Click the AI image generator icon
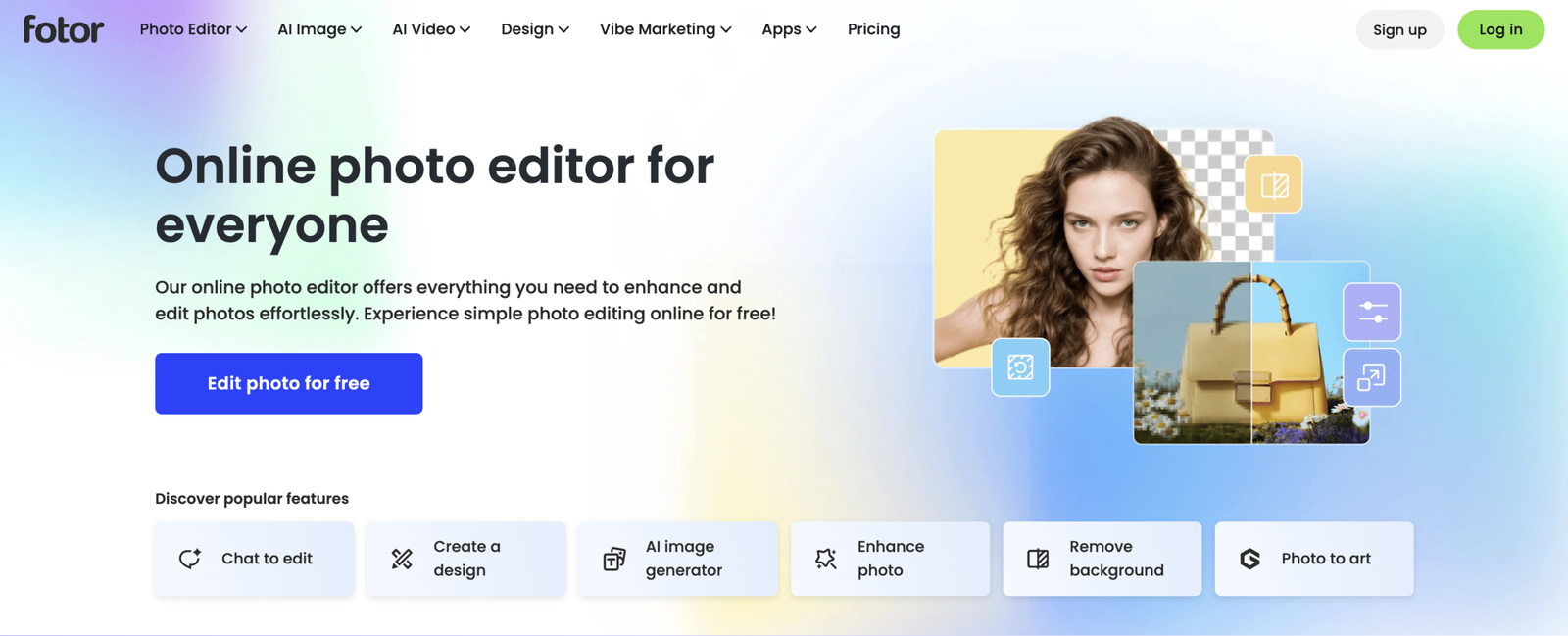Viewport: 1568px width, 636px height. [614, 559]
